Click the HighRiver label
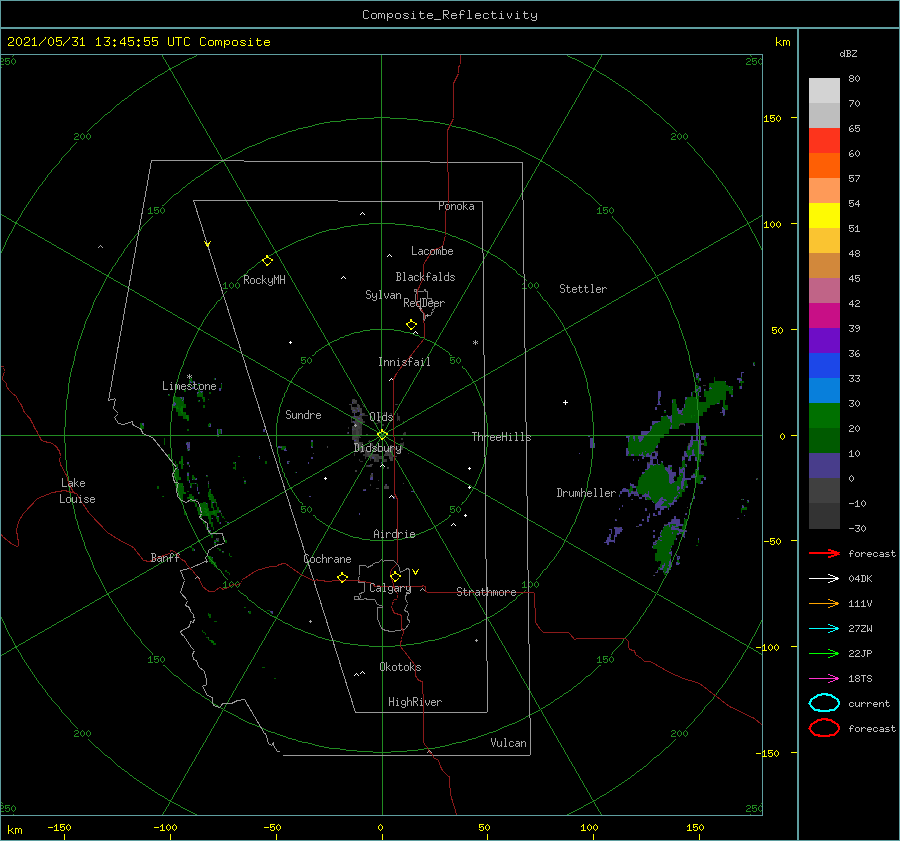Screen dimensions: 900x841 415,702
